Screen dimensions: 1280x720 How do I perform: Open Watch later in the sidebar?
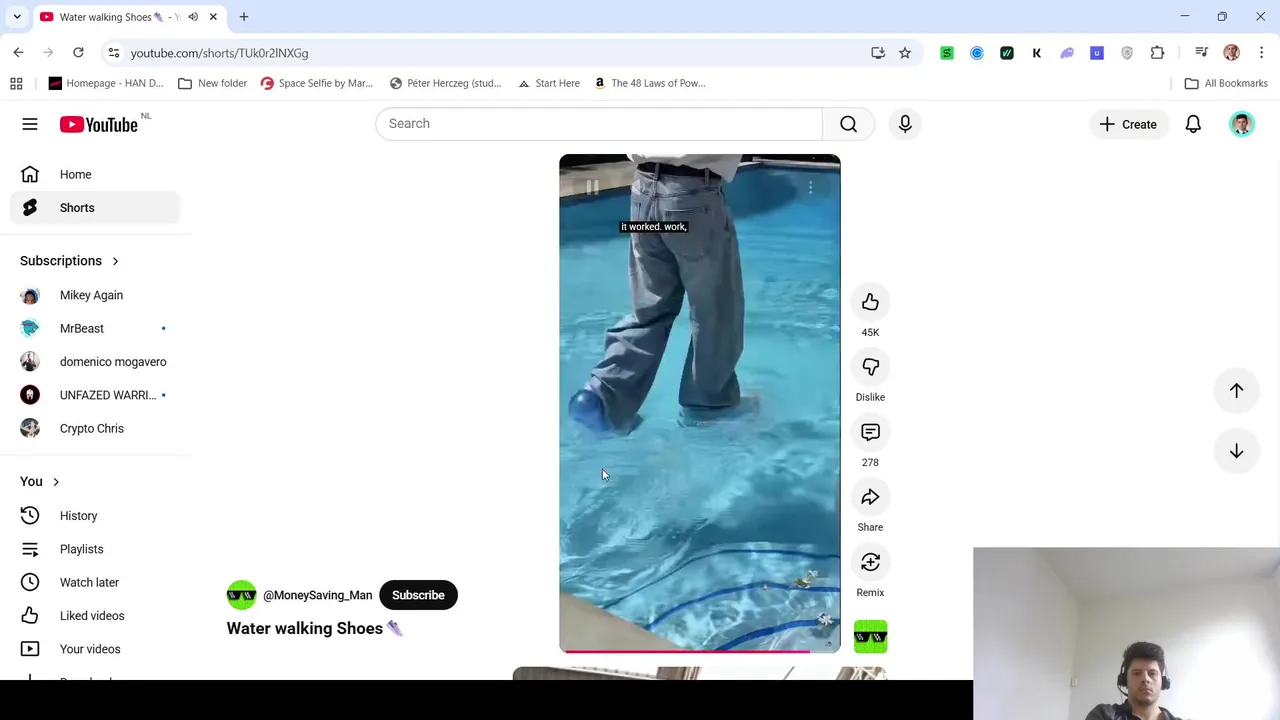point(95,582)
